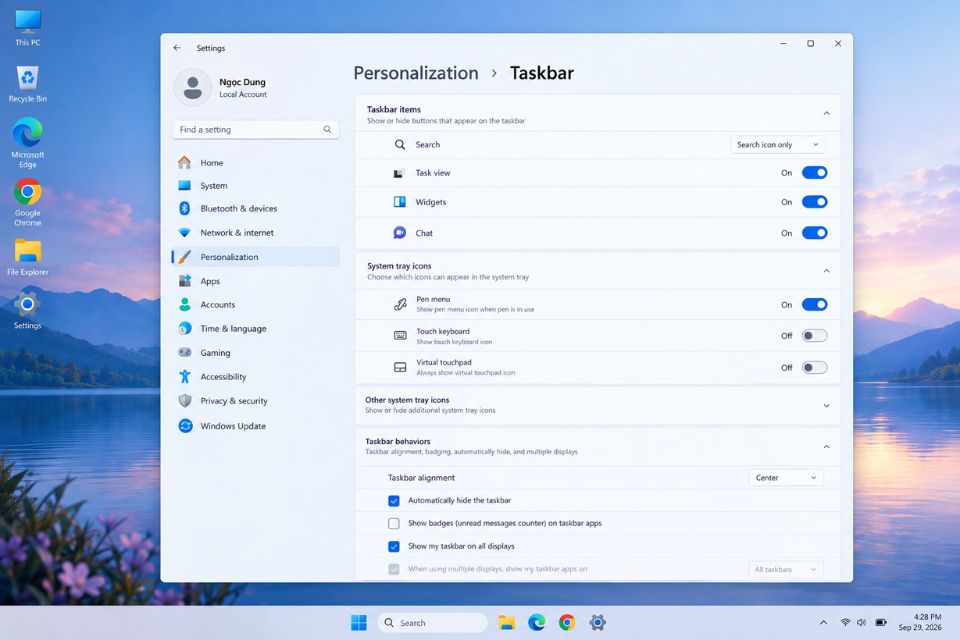
Task: Open the Windows Start button
Action: coord(359,623)
